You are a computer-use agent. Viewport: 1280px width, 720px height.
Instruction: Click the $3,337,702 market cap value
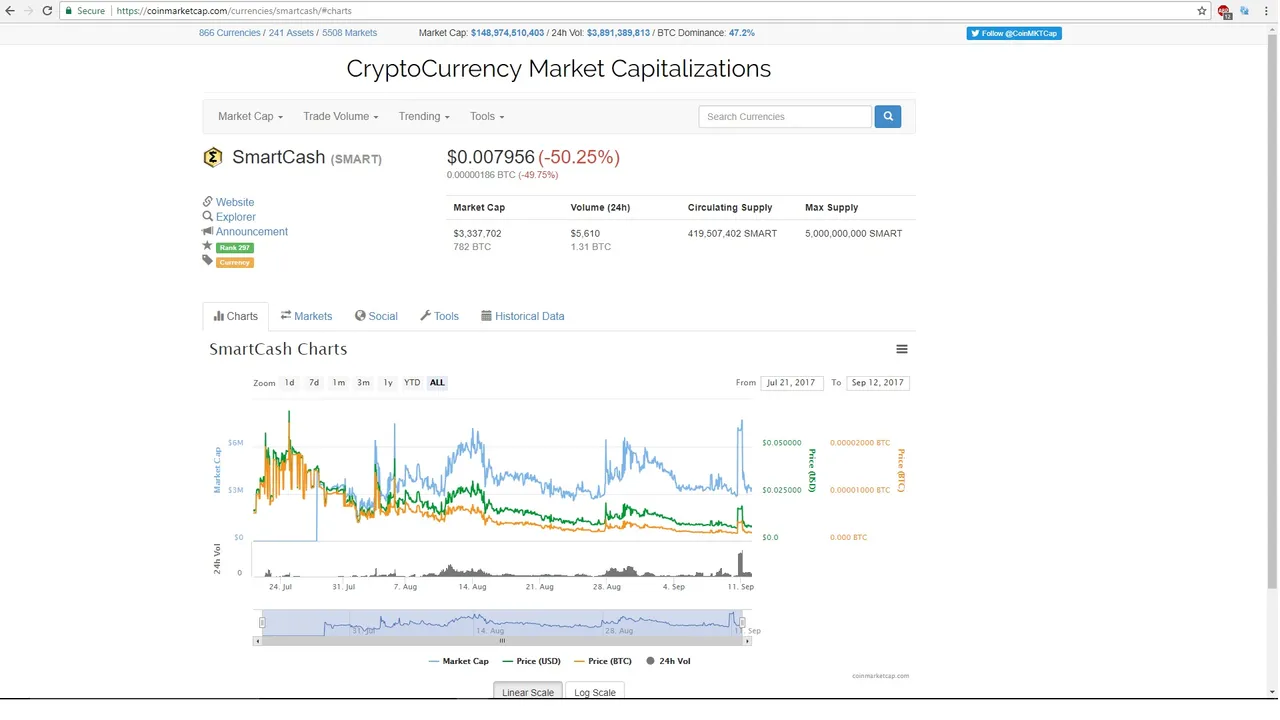[477, 233]
